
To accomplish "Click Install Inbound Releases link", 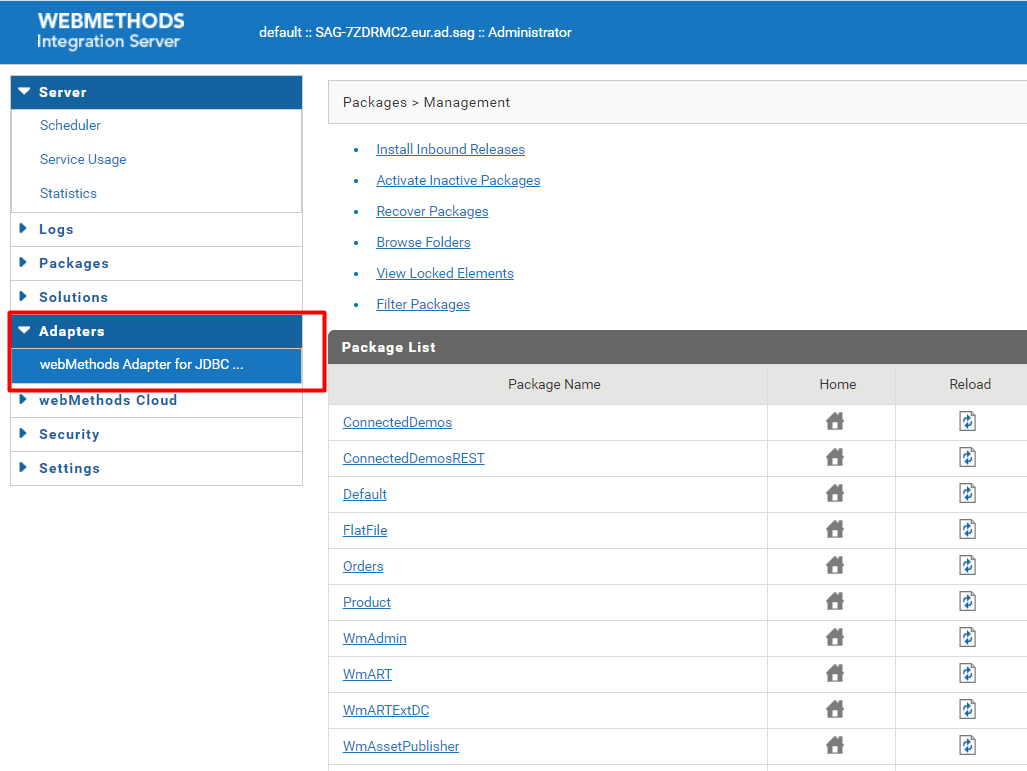I will [x=451, y=149].
